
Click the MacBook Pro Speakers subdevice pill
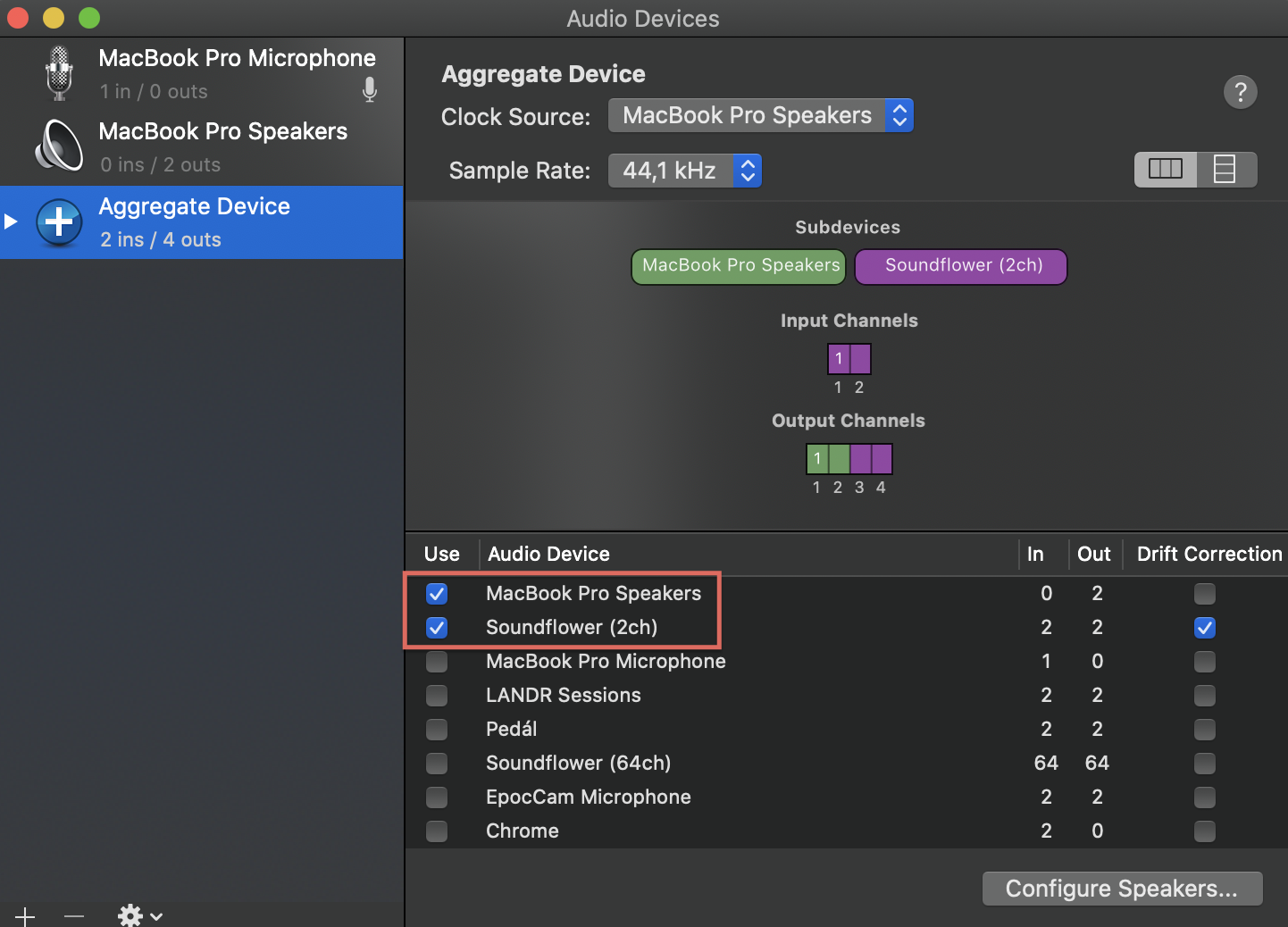pyautogui.click(x=739, y=266)
